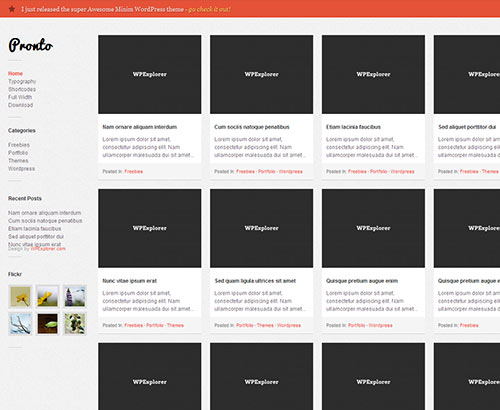Follow the WPExplorer.com design credit link
The height and width of the screenshot is (410, 500).
(x=48, y=249)
